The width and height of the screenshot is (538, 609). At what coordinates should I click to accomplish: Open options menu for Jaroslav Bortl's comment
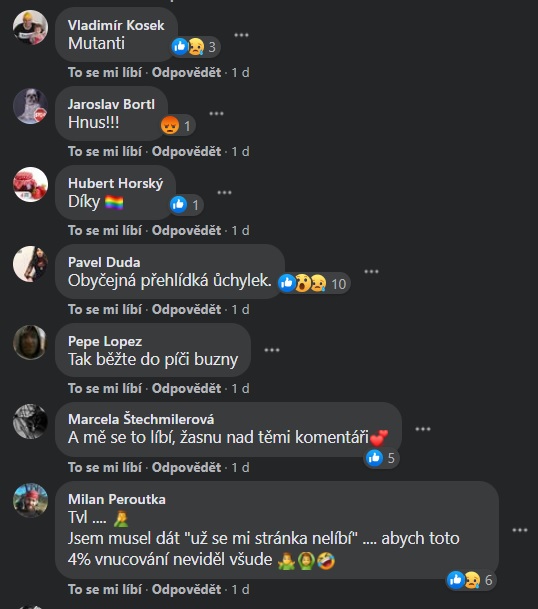pos(216,114)
